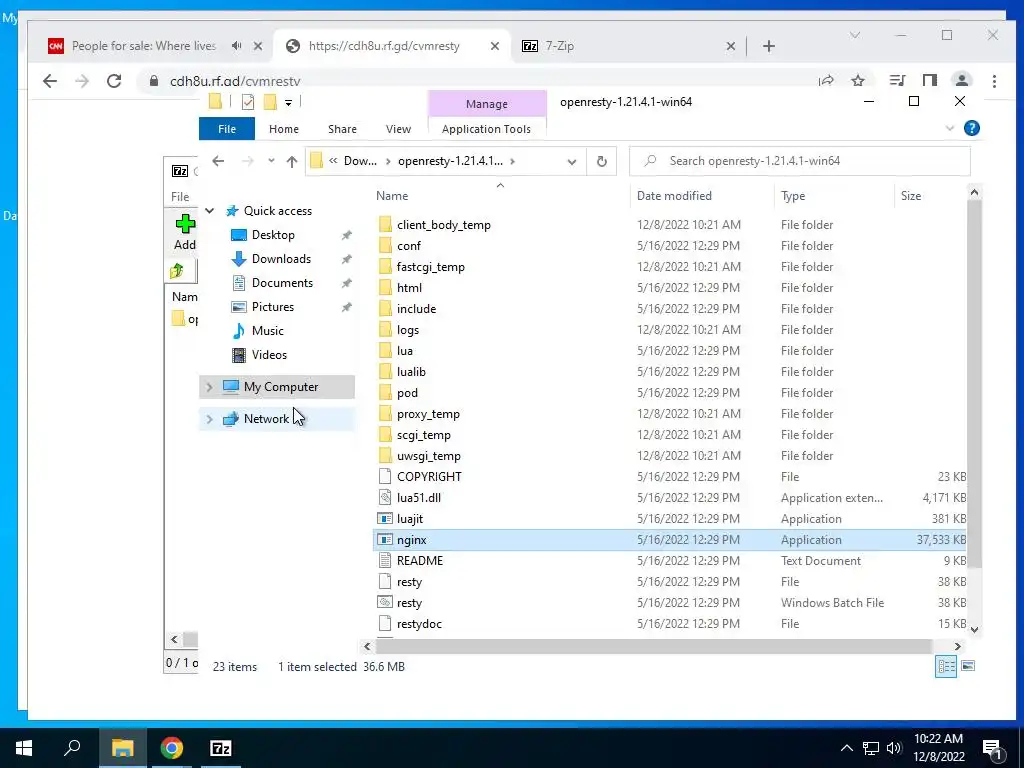Image resolution: width=1024 pixels, height=768 pixels.
Task: Unpin Downloads from Quick access
Action: [x=347, y=259]
